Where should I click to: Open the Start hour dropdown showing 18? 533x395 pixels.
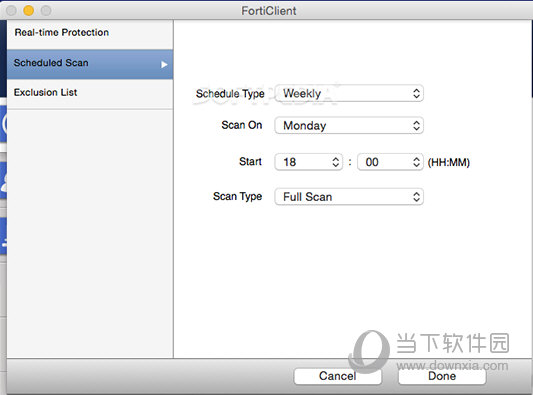pos(308,162)
